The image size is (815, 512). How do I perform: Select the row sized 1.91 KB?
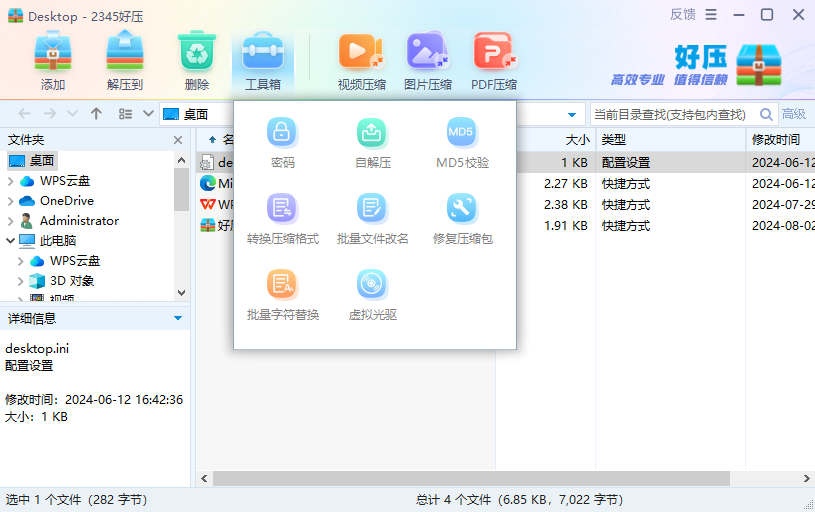point(506,226)
